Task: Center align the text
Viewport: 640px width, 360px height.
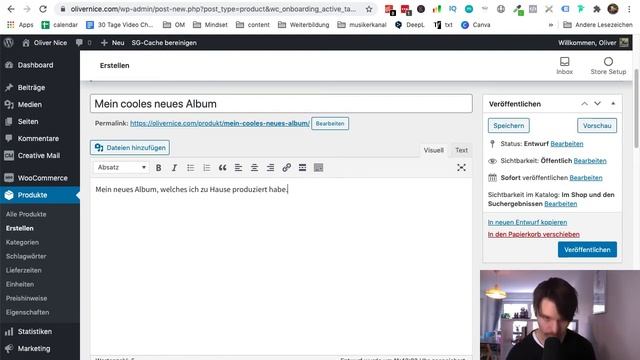Action: coord(254,168)
